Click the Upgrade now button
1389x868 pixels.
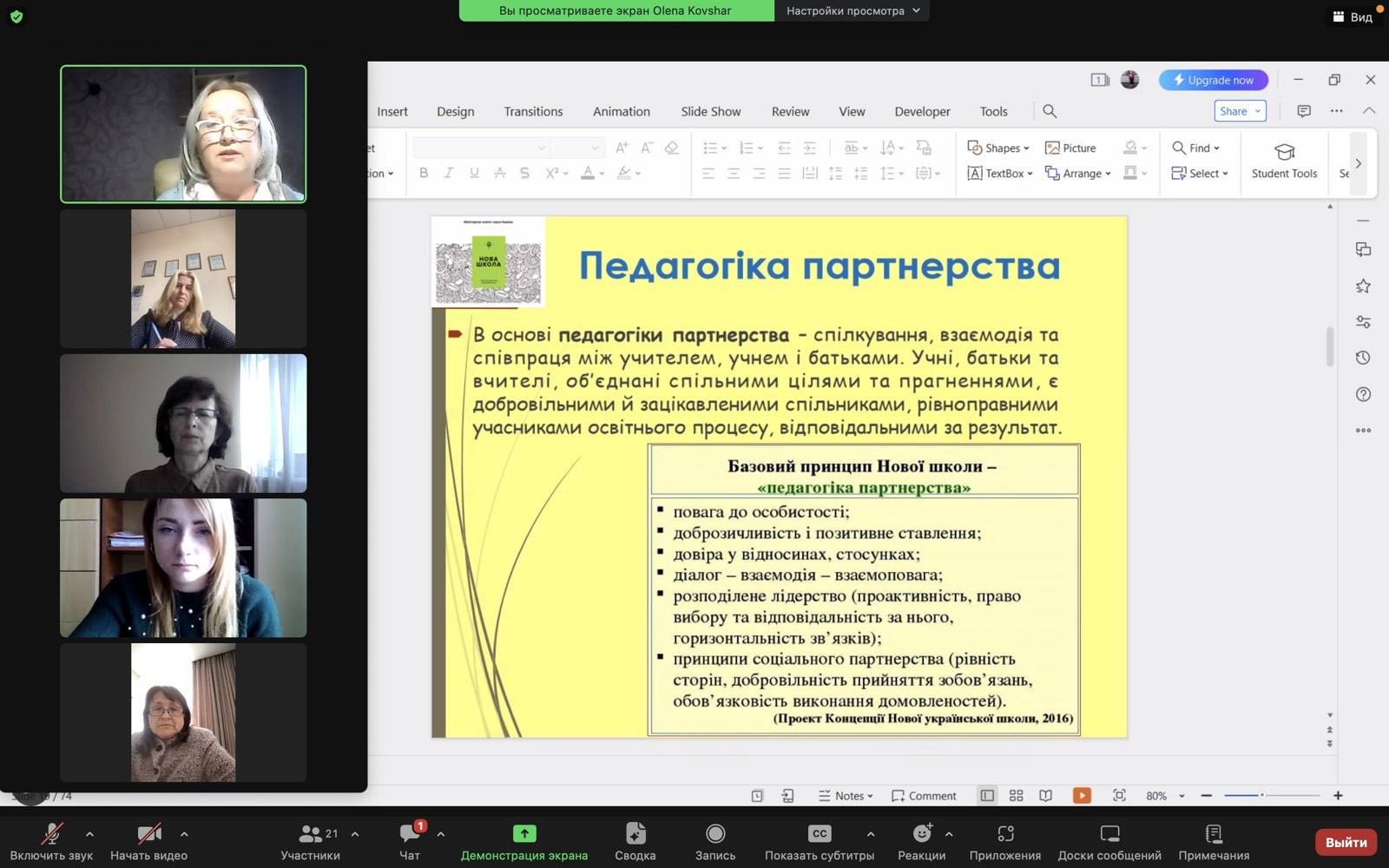pyautogui.click(x=1213, y=80)
